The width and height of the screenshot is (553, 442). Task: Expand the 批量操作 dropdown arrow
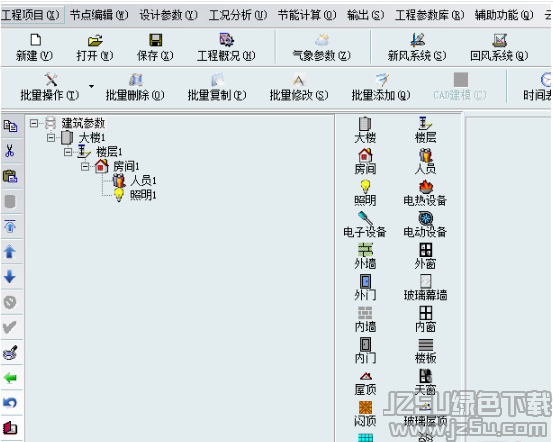click(91, 86)
